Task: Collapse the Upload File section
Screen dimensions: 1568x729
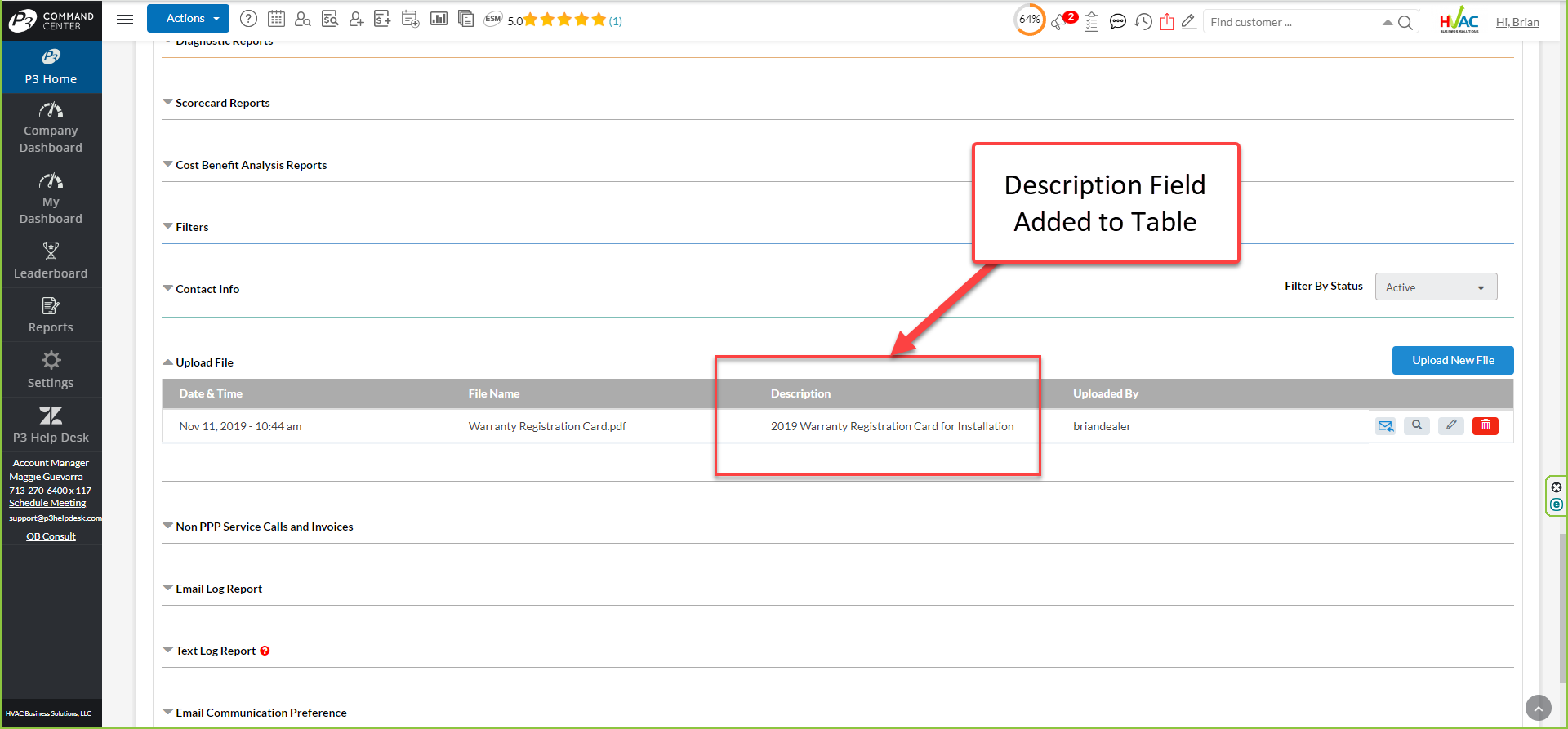Action: coord(204,362)
